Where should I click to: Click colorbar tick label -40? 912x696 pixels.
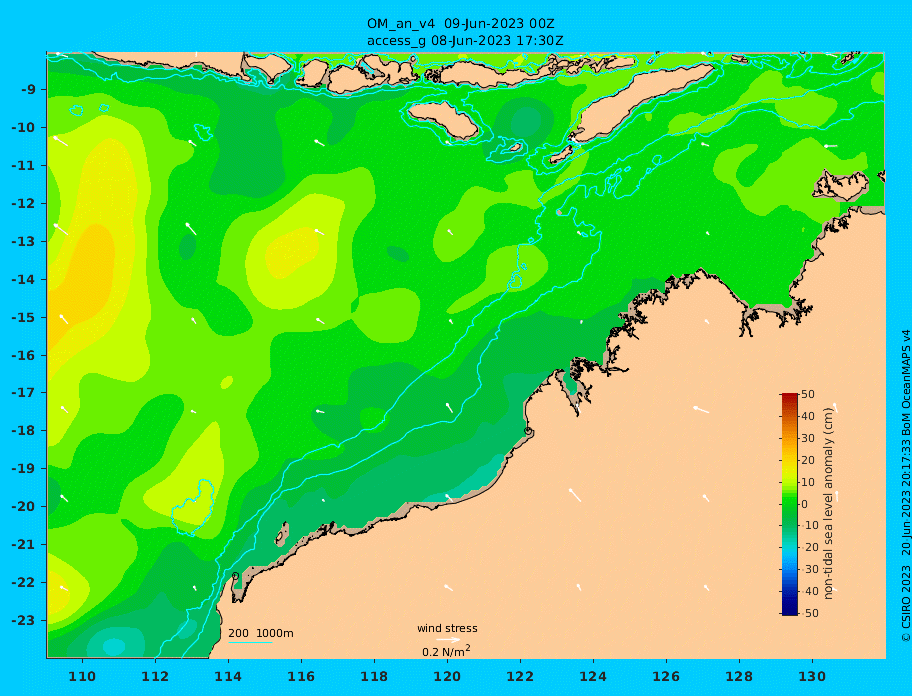809,591
